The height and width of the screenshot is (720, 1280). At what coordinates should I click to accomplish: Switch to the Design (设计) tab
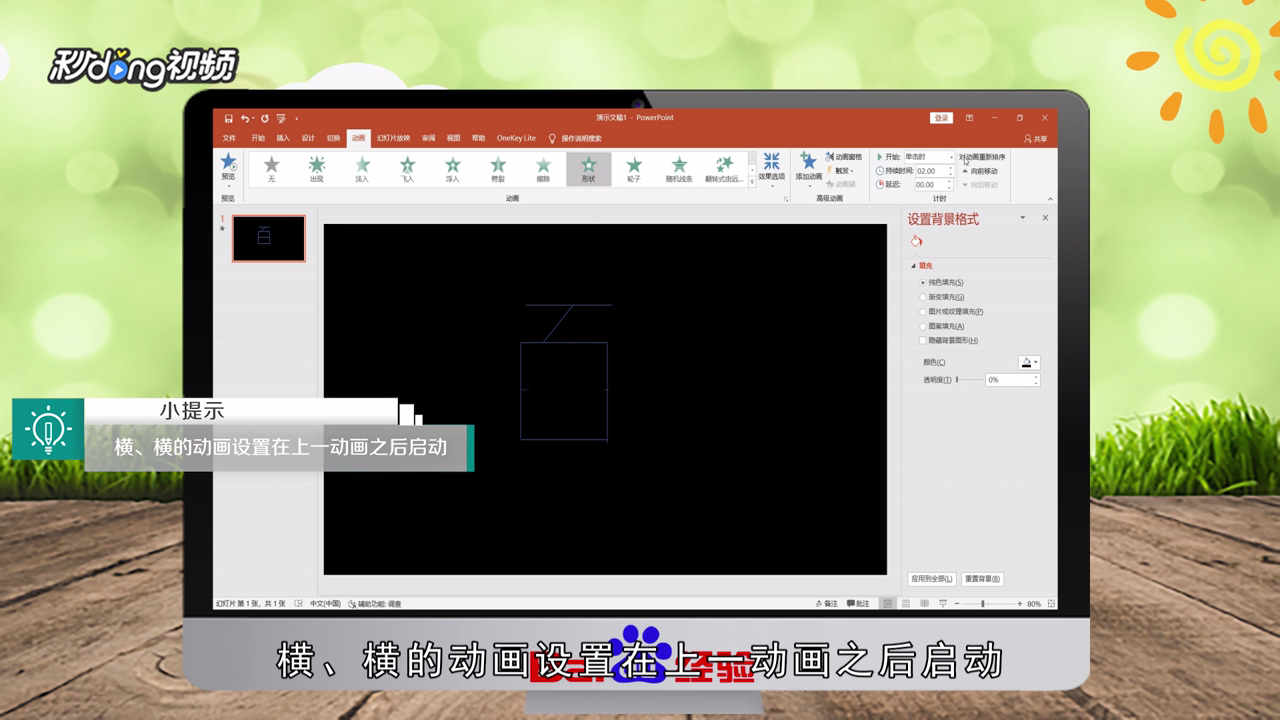(x=308, y=138)
